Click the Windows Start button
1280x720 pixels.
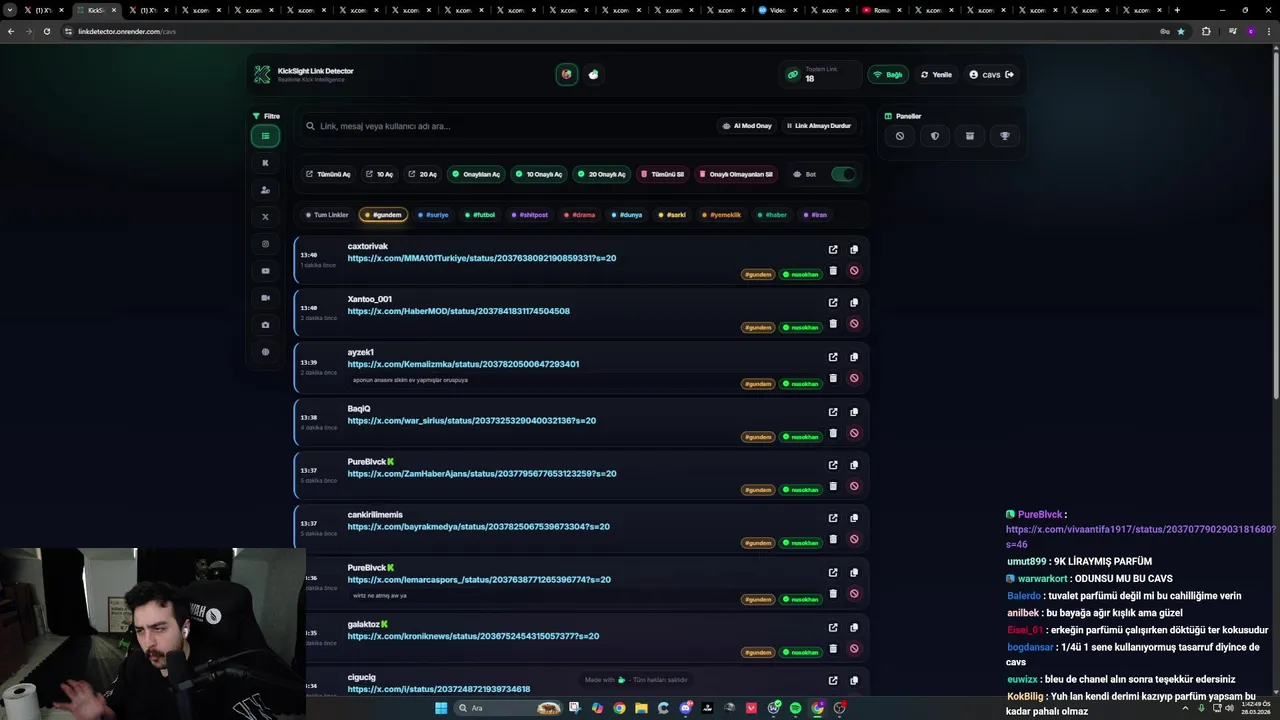click(441, 708)
